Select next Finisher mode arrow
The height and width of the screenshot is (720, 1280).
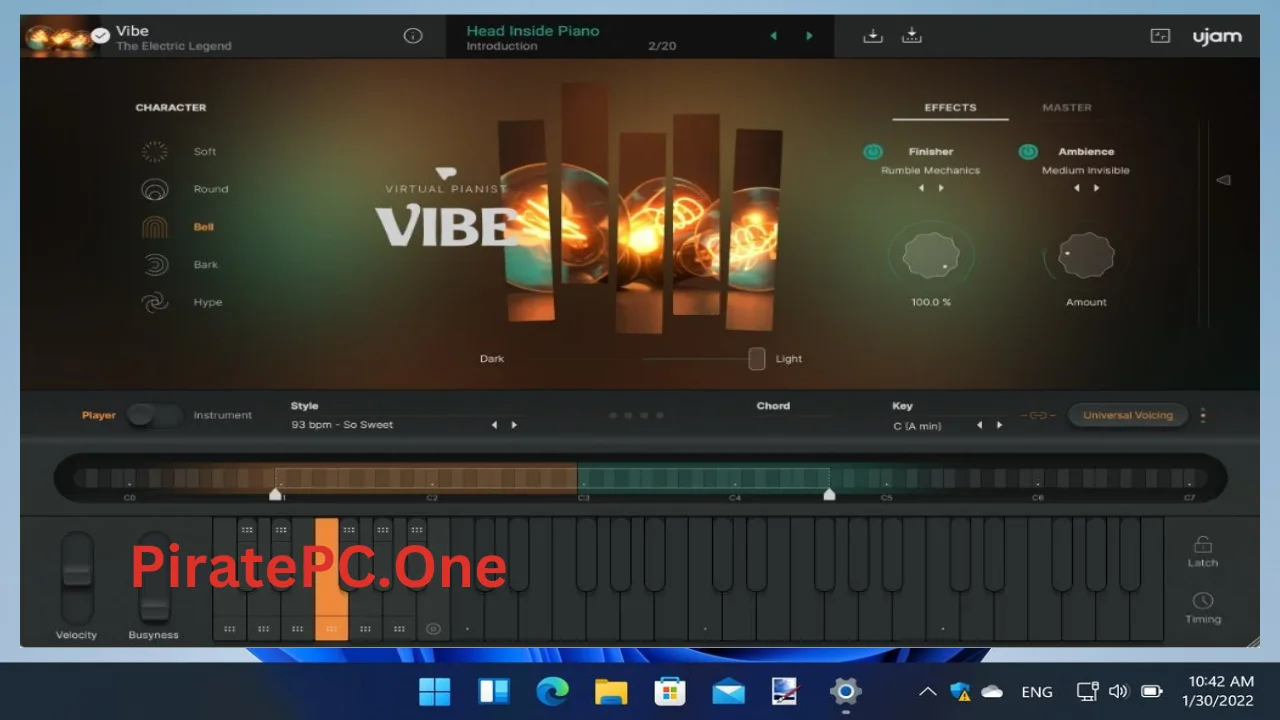(940, 188)
